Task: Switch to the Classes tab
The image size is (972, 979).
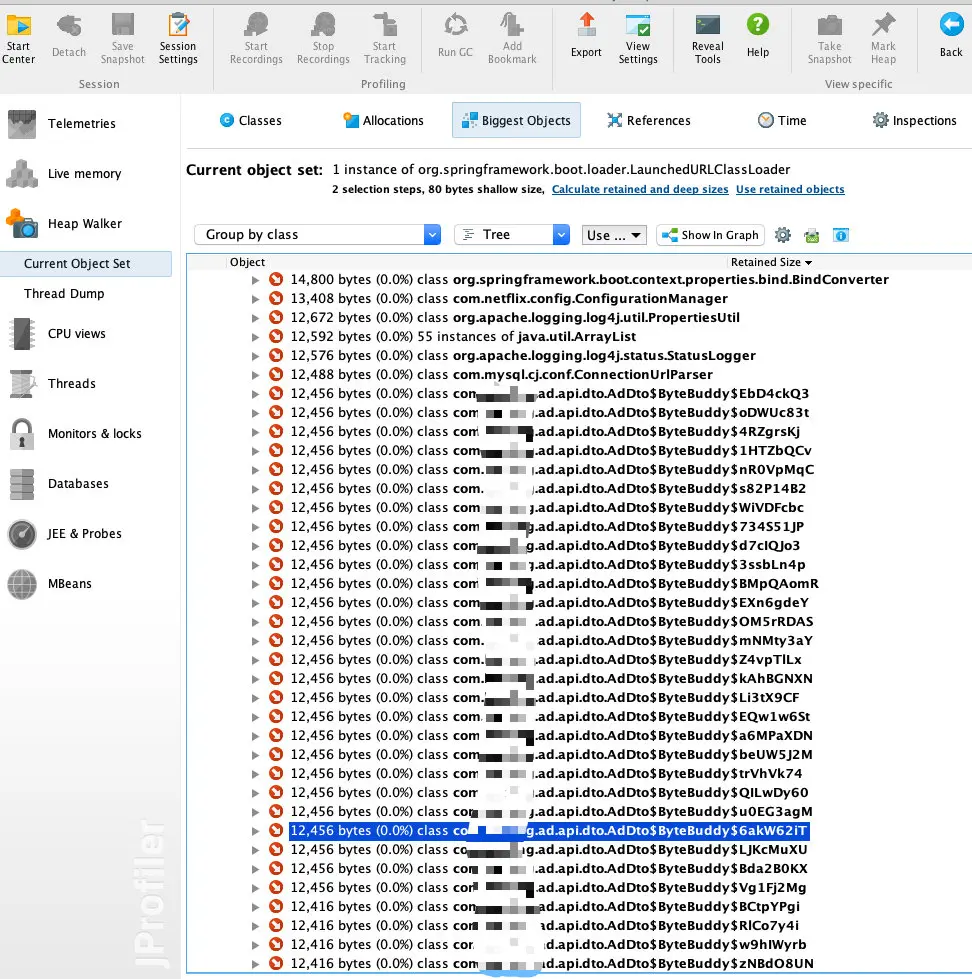Action: click(x=250, y=121)
